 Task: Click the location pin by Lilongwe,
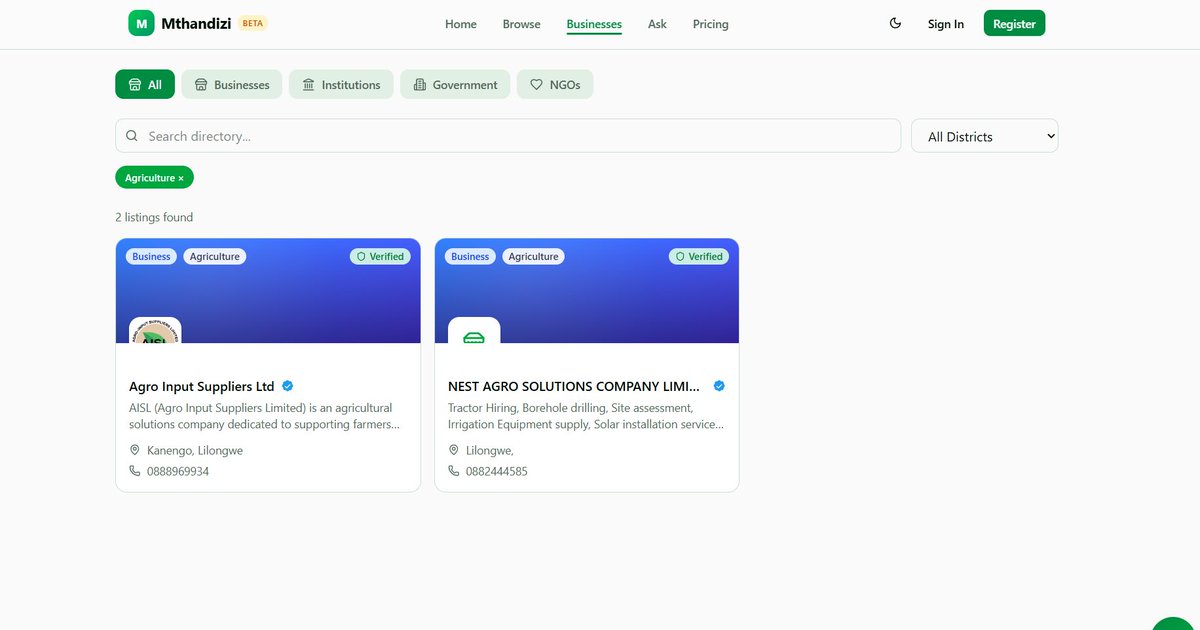[454, 450]
